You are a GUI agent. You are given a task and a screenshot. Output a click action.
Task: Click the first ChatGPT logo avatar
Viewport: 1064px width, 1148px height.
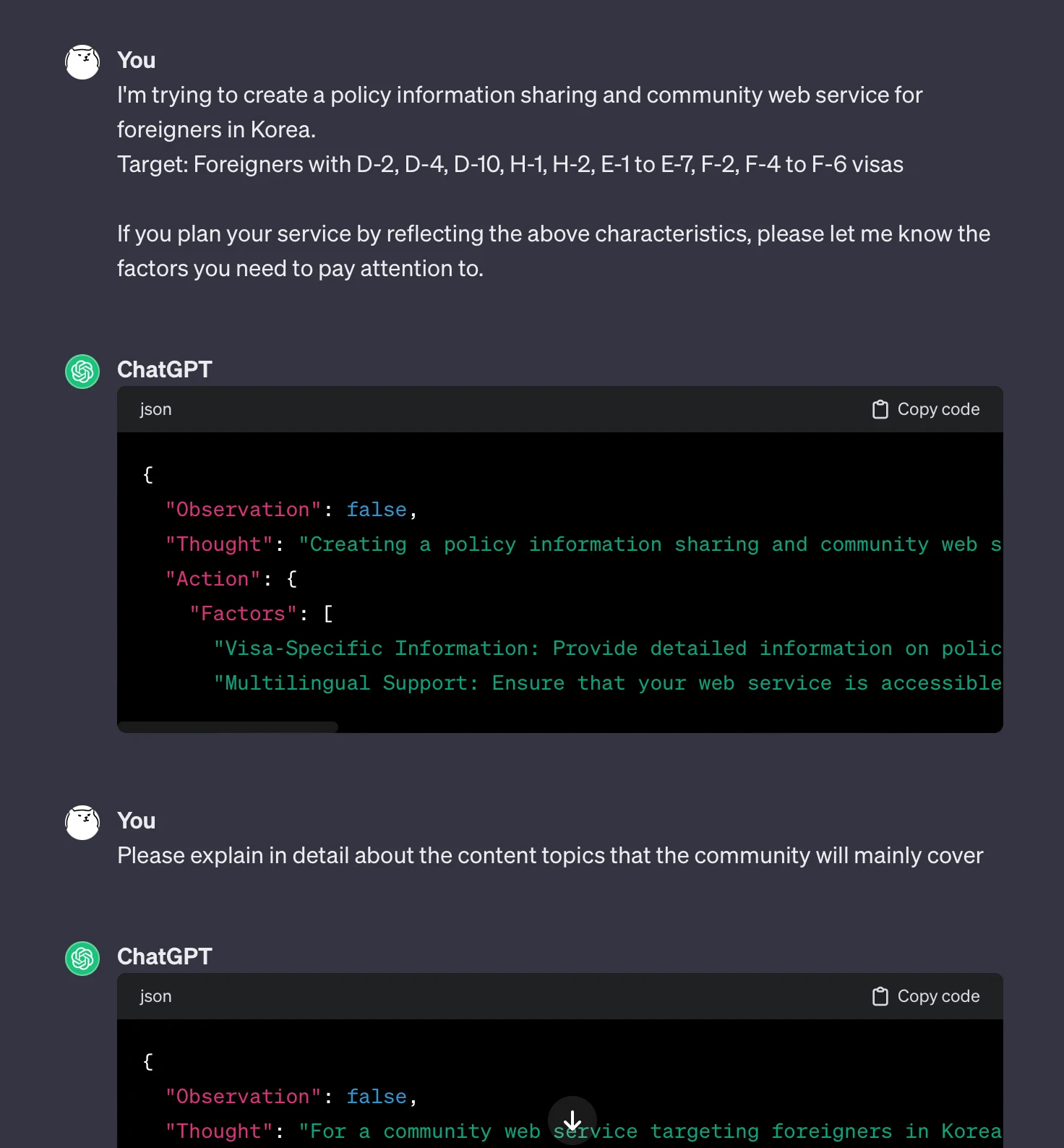tap(82, 372)
